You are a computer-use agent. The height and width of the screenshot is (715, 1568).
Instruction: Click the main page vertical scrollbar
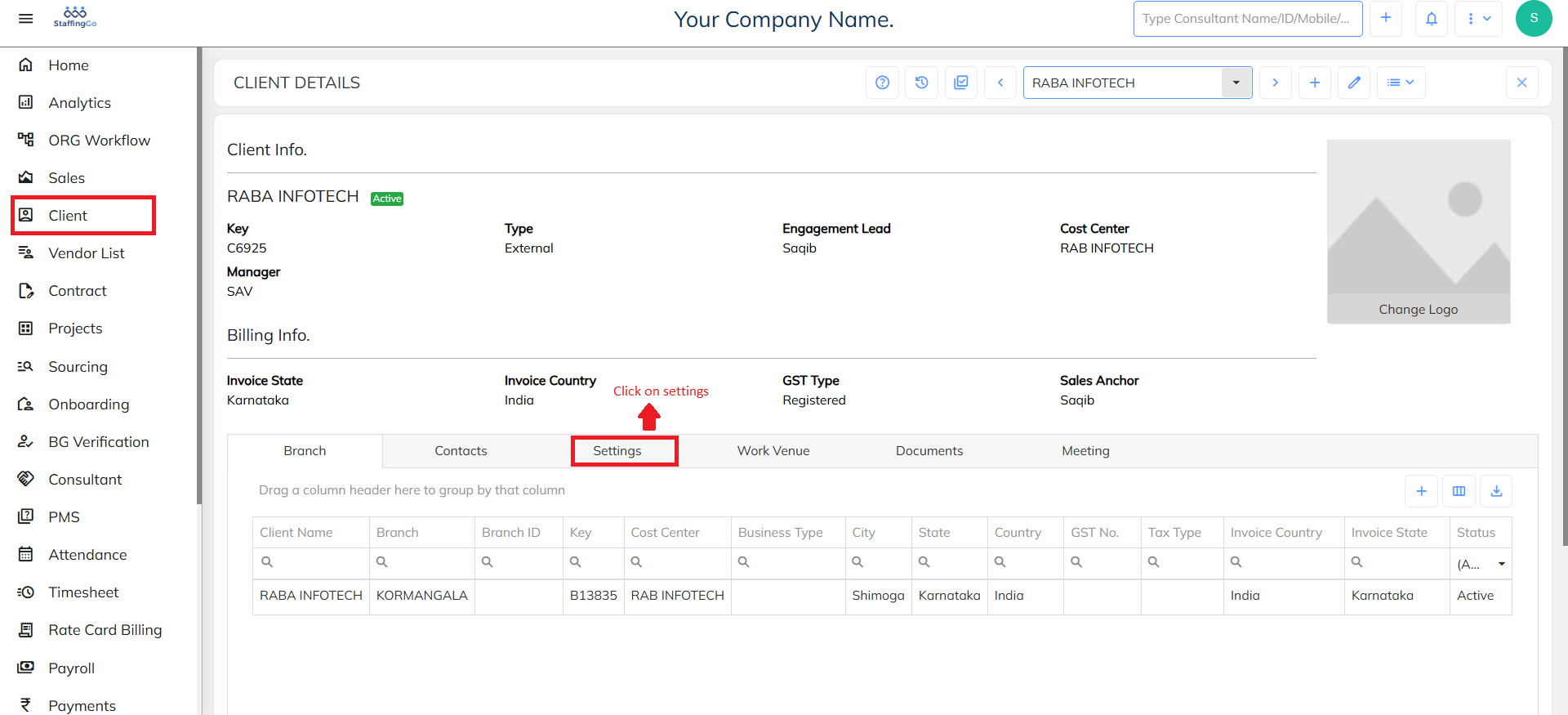coord(1565,296)
